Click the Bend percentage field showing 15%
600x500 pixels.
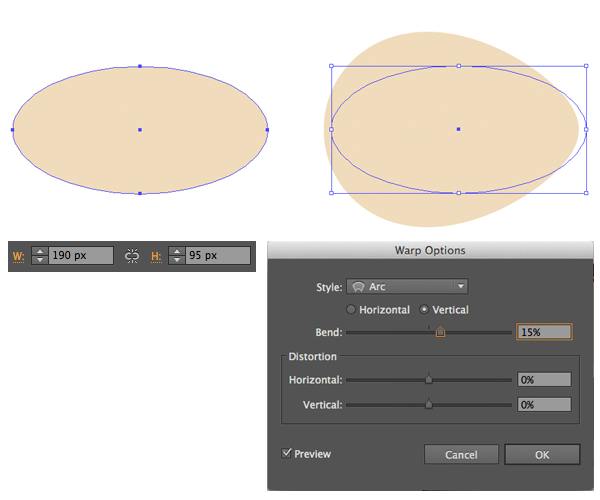pos(544,332)
